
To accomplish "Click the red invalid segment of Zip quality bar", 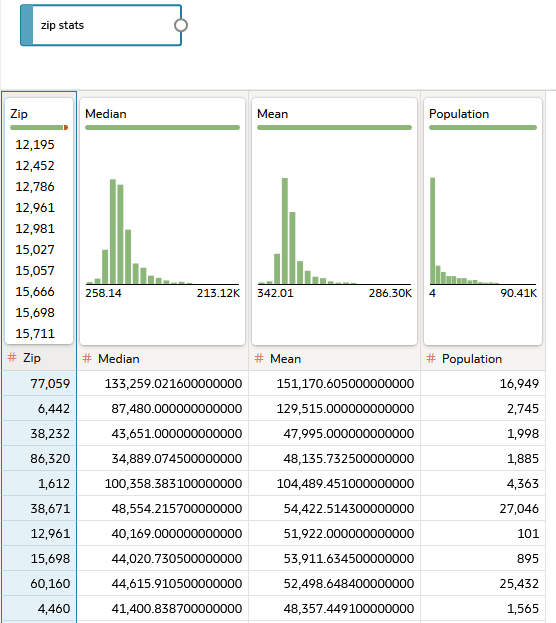I will click(x=66, y=128).
